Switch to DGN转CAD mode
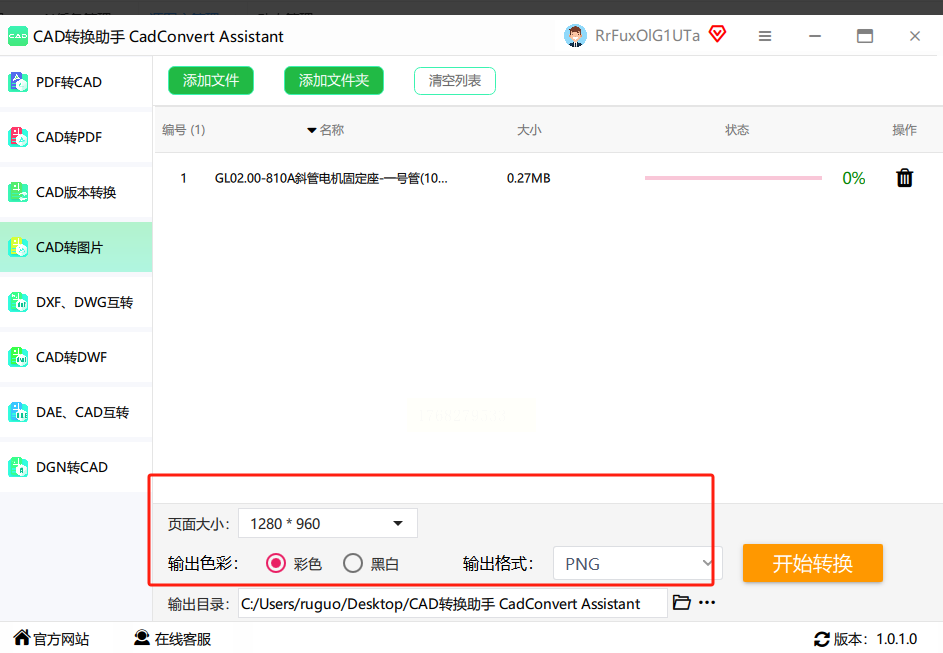Screen dimensions: 943x653 tap(76, 467)
